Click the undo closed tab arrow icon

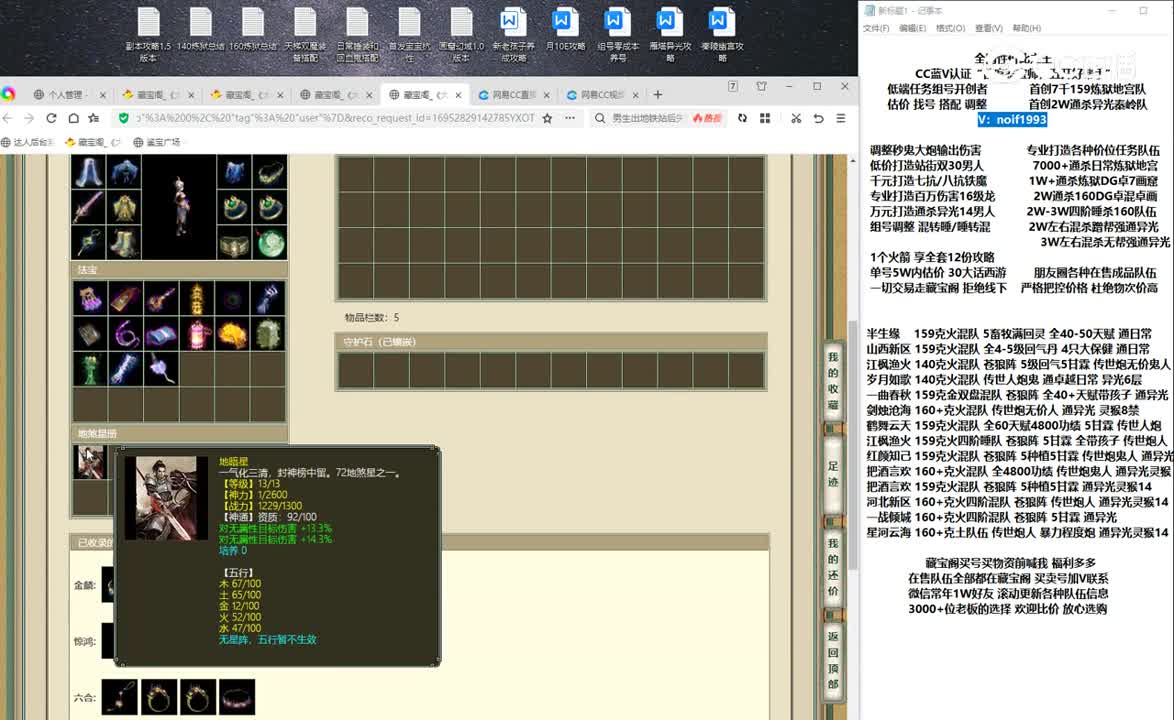[x=818, y=118]
